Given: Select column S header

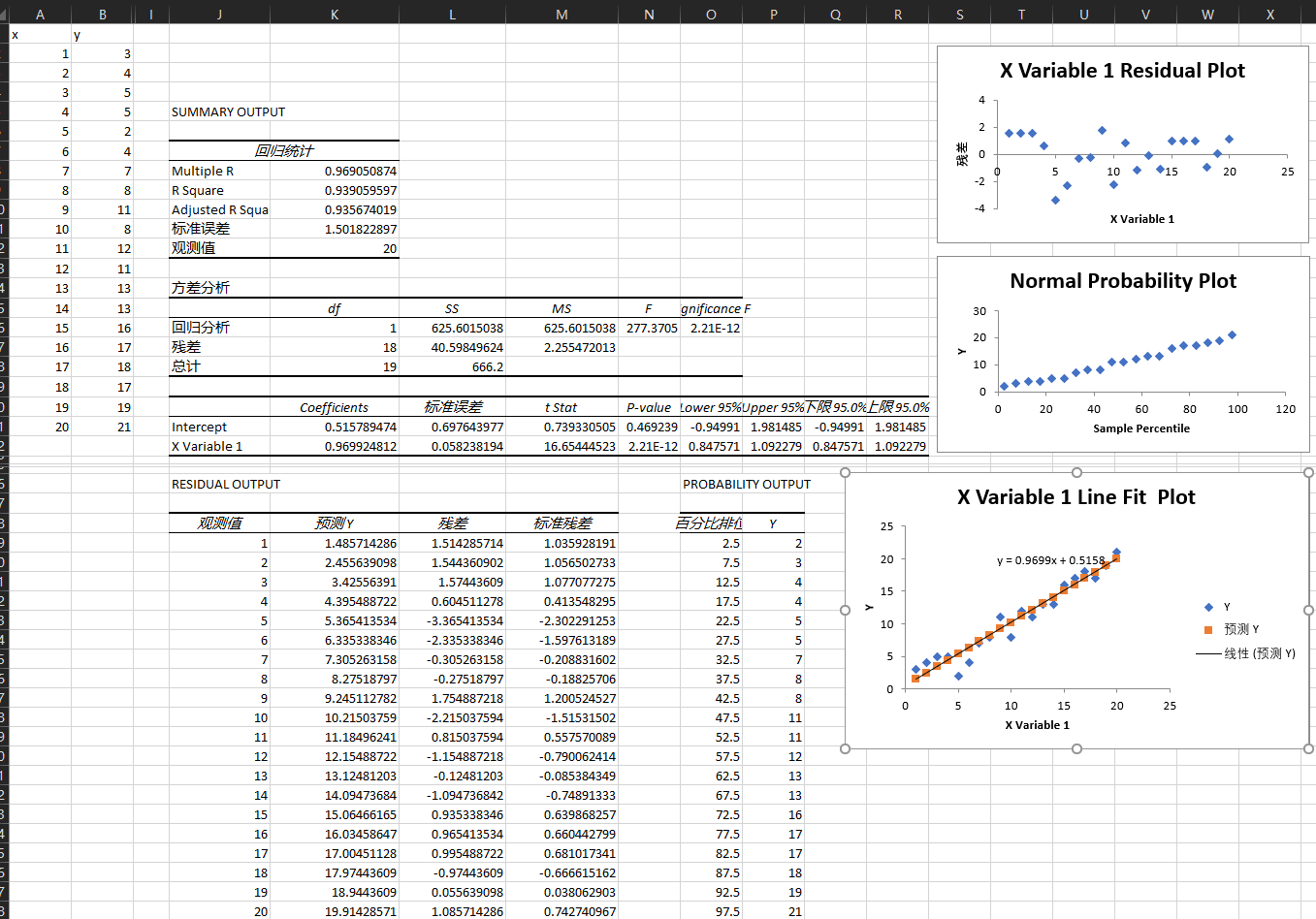Looking at the screenshot, I should point(959,14).
